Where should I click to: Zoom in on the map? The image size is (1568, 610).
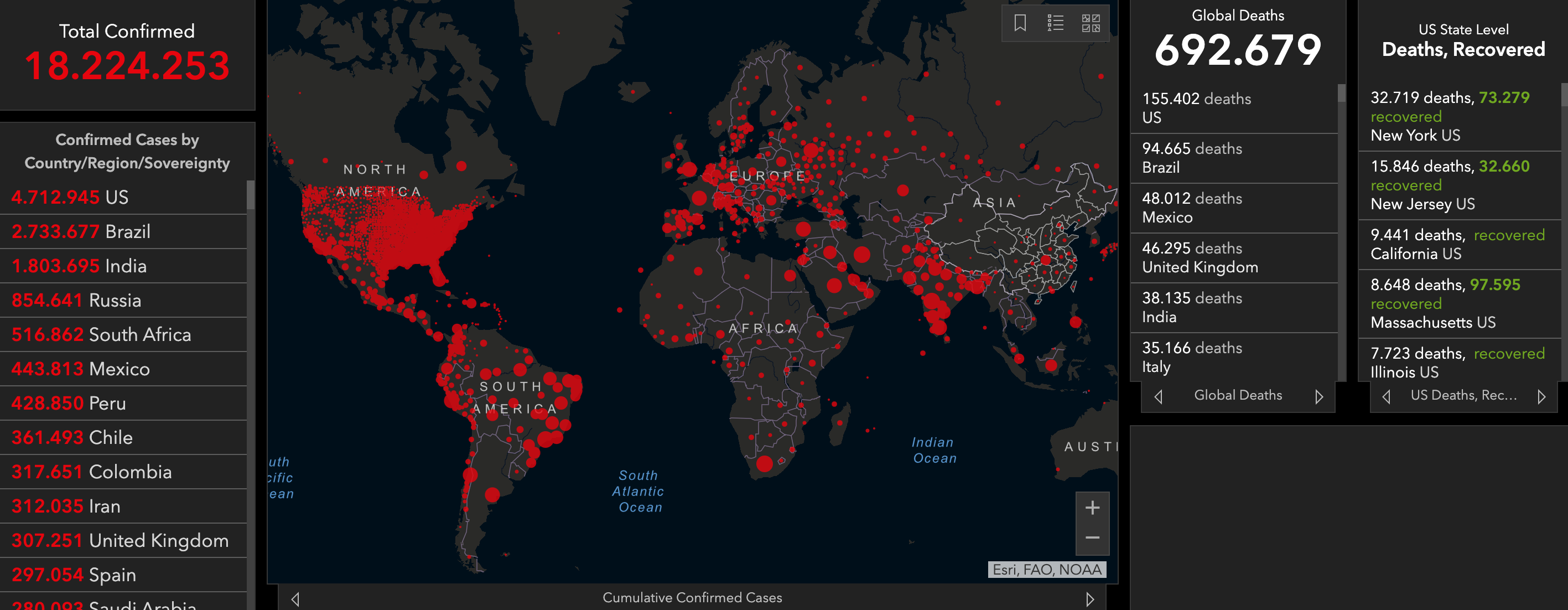click(x=1092, y=508)
